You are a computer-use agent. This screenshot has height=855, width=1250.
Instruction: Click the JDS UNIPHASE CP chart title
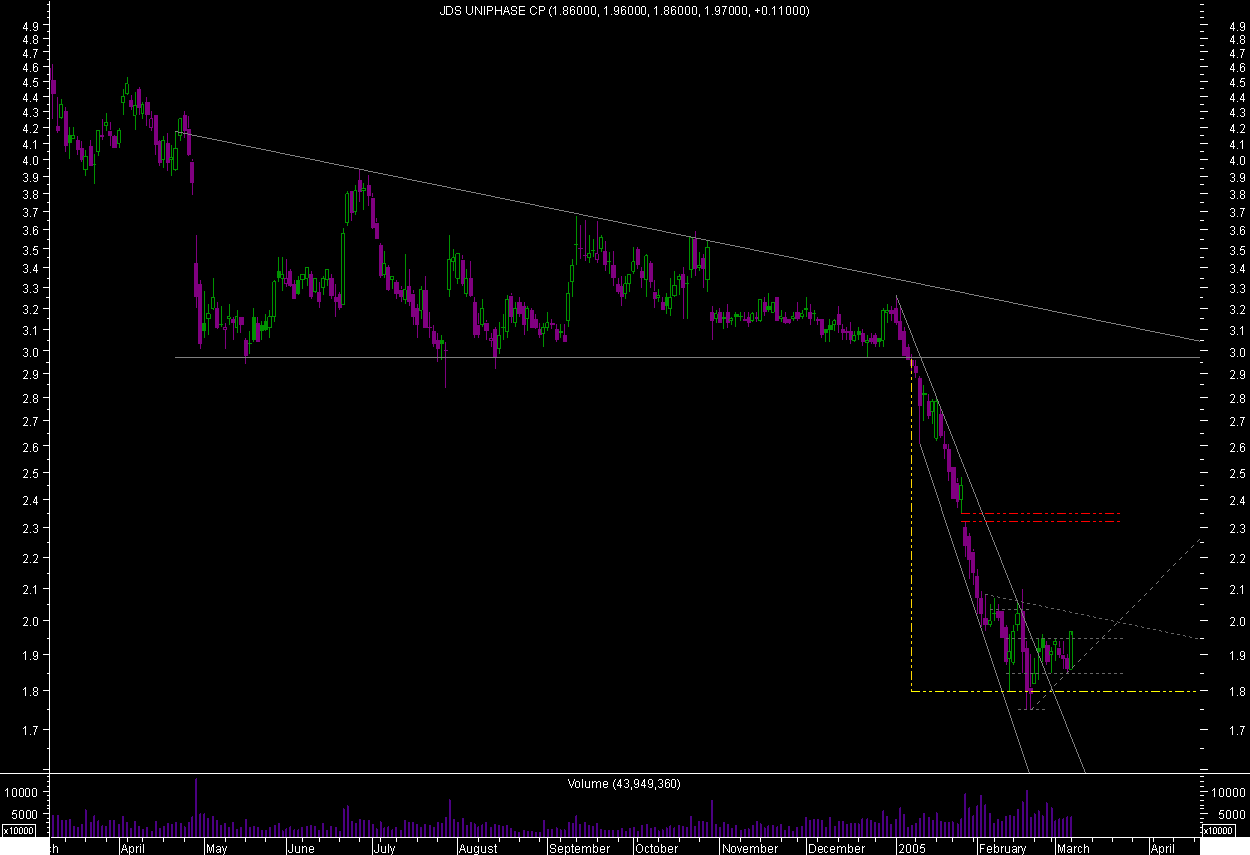[624, 11]
